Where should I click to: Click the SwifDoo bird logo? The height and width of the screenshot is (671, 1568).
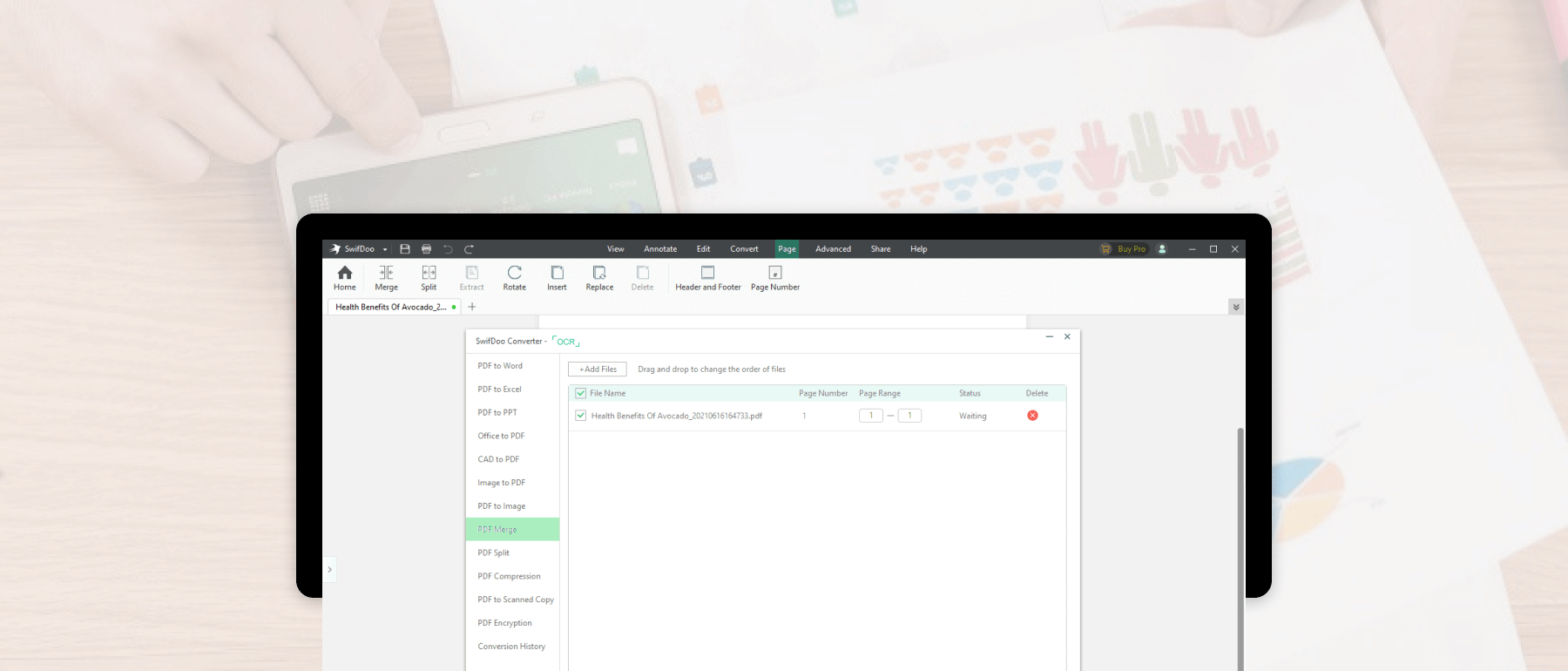point(335,249)
